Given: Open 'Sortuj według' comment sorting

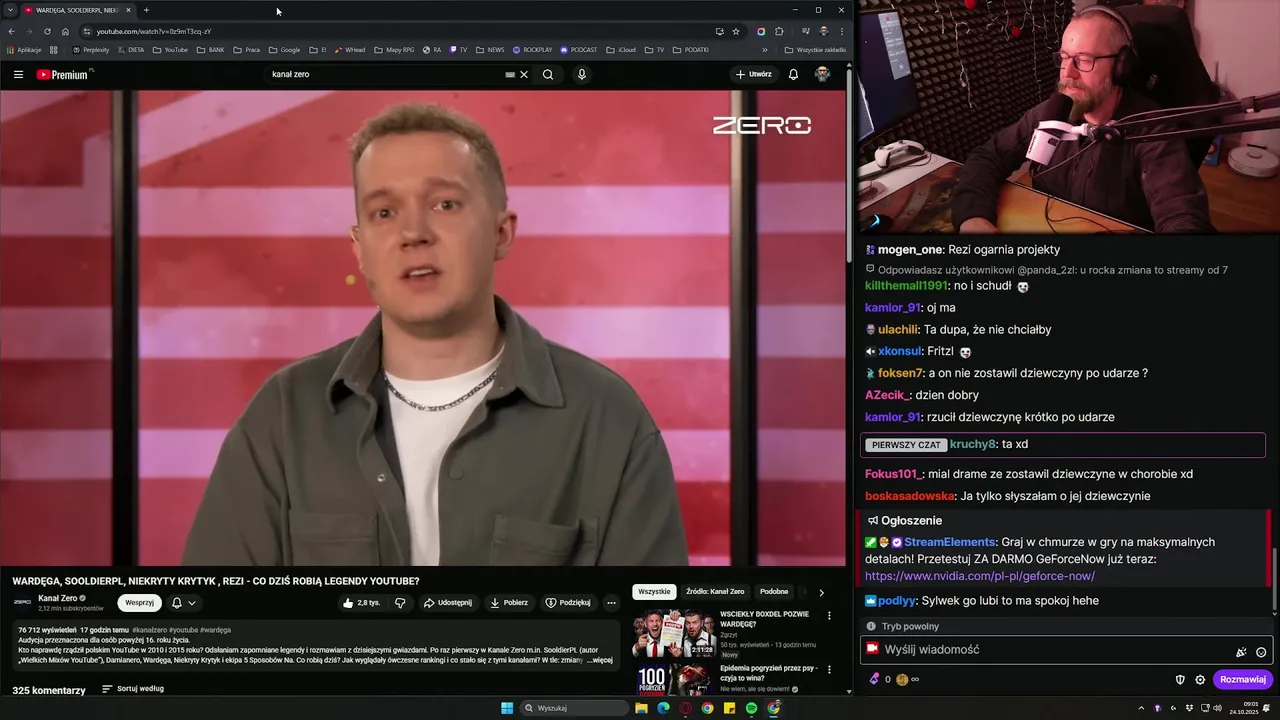Looking at the screenshot, I should point(133,689).
